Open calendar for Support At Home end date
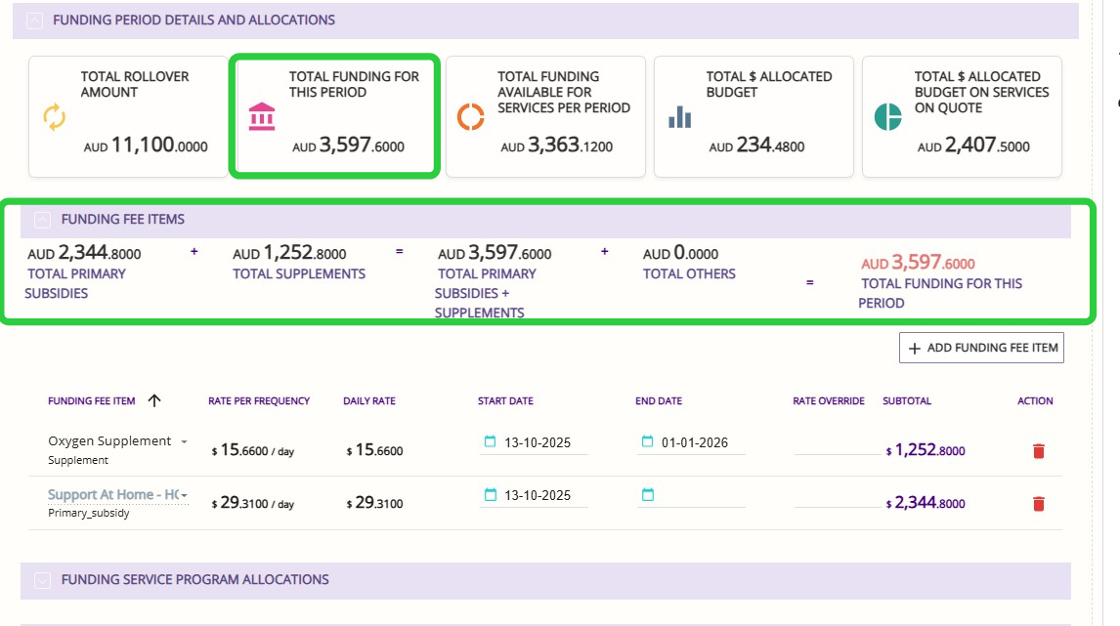 tap(647, 495)
